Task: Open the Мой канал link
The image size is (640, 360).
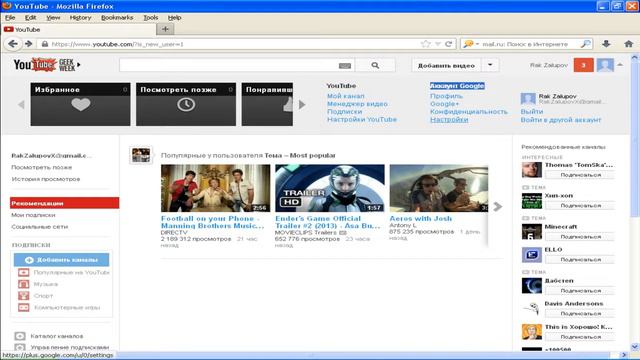Action: [346, 96]
